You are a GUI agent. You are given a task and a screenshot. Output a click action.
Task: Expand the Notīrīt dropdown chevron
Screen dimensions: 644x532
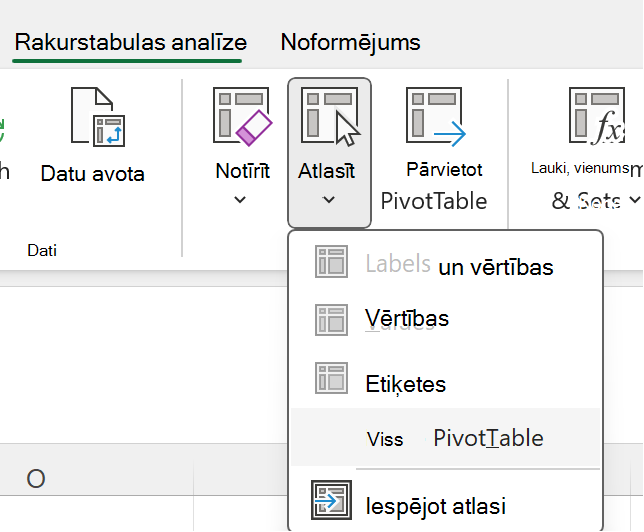pos(240,200)
